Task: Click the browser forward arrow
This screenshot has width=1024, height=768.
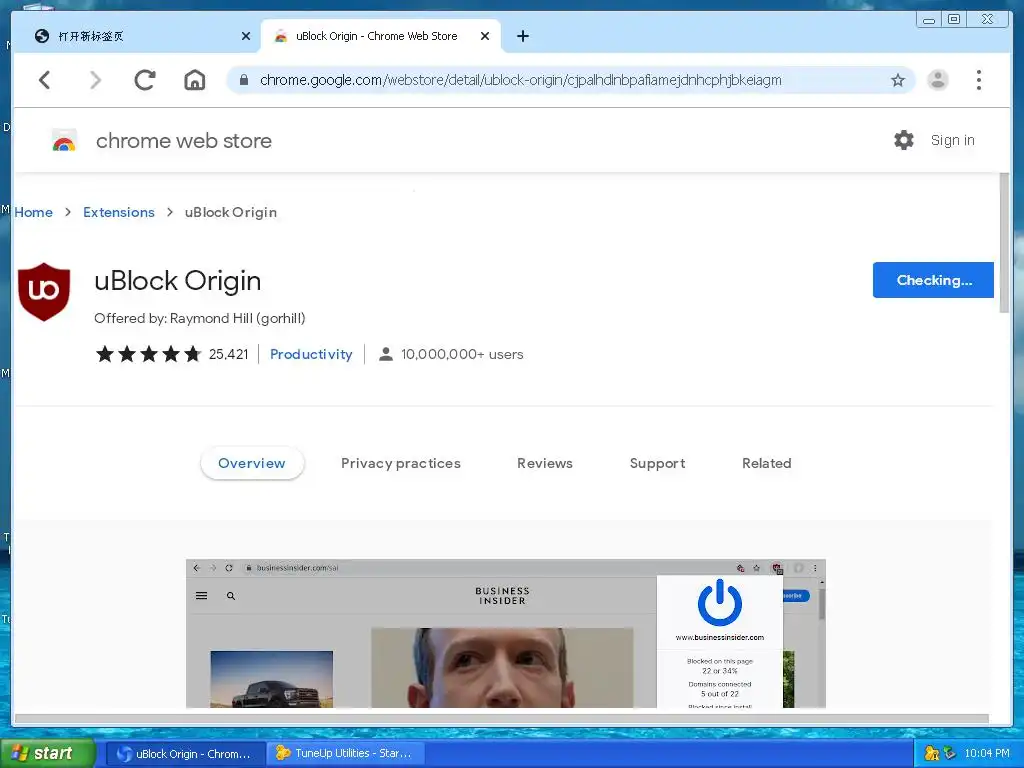Action: point(95,80)
